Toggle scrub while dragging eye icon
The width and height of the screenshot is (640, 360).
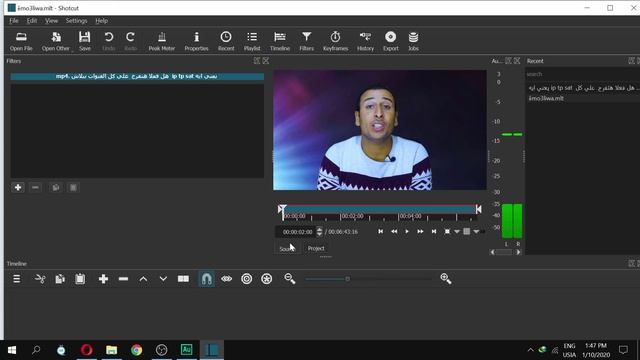pyautogui.click(x=227, y=279)
